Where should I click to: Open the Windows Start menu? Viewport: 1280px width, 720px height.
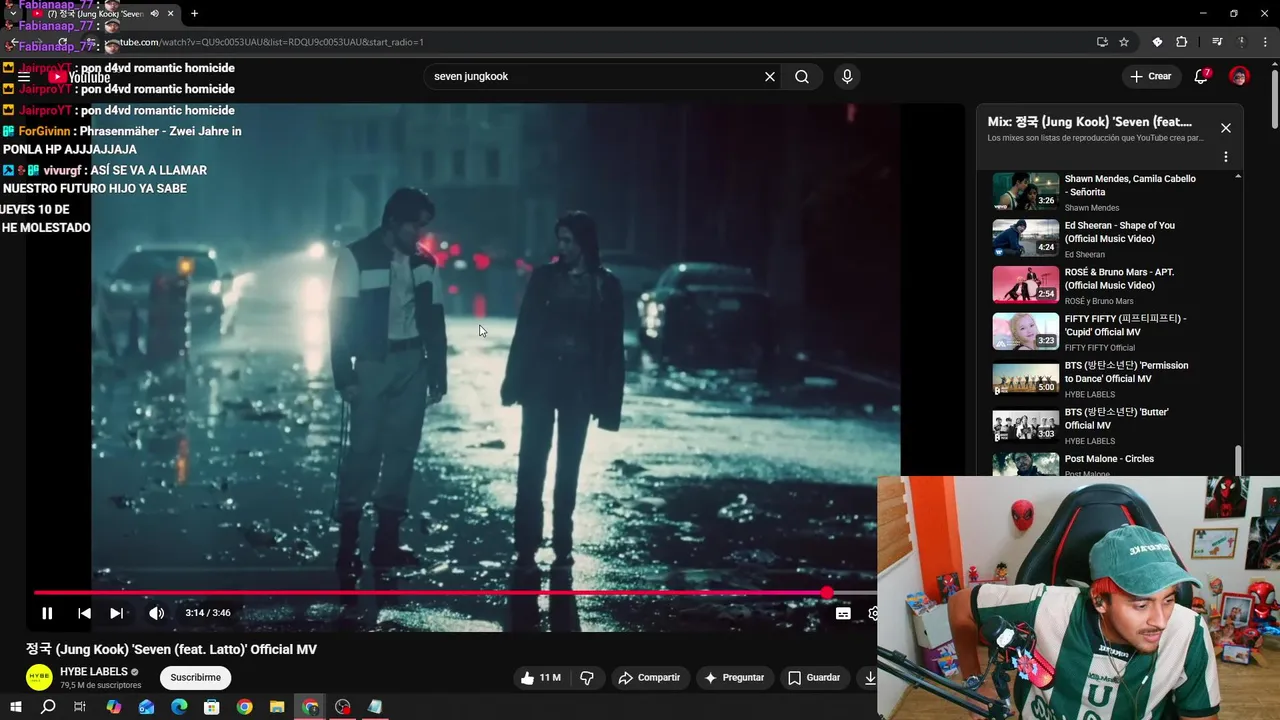point(15,707)
